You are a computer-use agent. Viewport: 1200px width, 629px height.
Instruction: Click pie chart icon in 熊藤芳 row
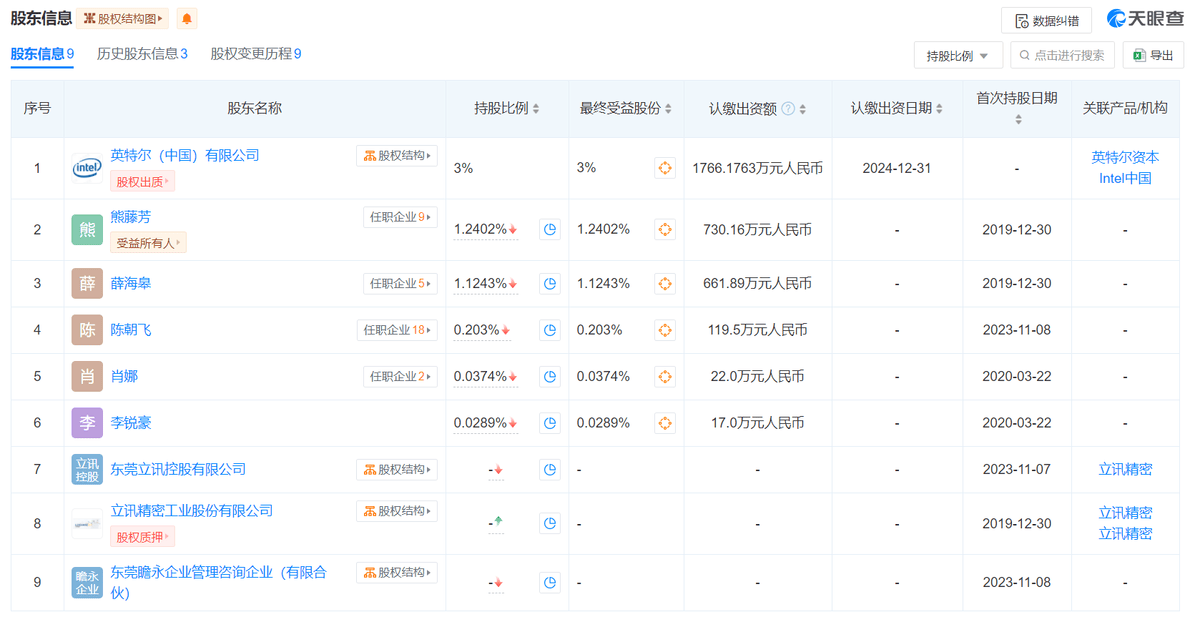coord(550,230)
